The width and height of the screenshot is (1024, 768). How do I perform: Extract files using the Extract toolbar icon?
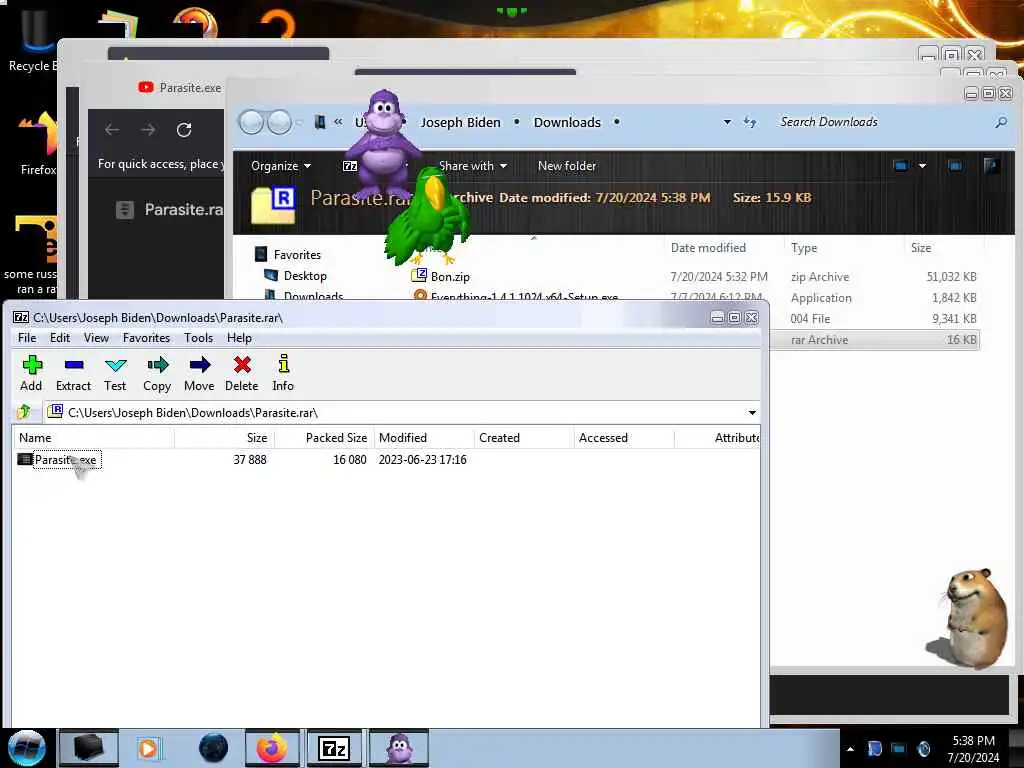click(x=73, y=373)
